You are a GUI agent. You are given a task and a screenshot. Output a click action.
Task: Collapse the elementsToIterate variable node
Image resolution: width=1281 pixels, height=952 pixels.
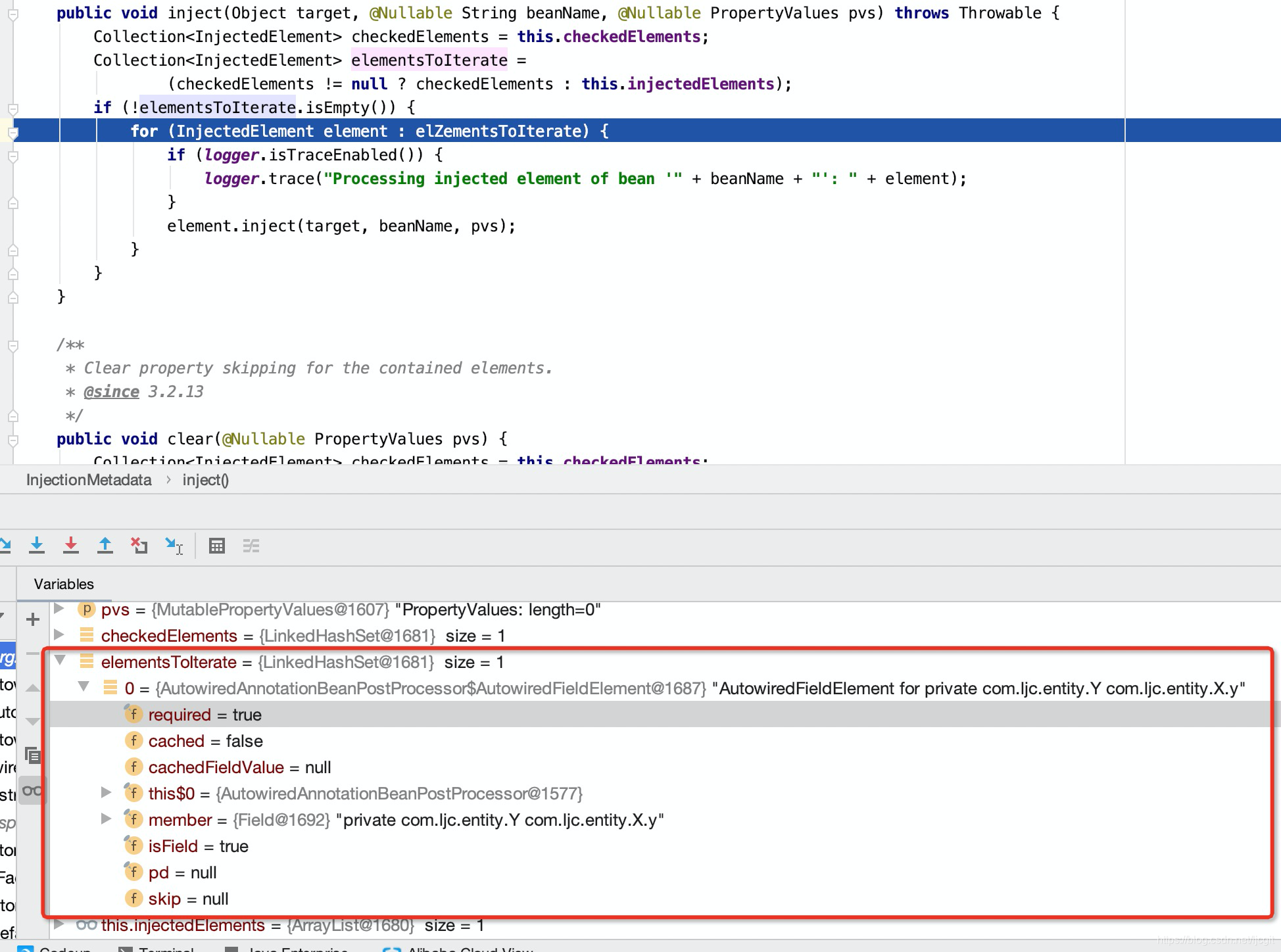60,661
